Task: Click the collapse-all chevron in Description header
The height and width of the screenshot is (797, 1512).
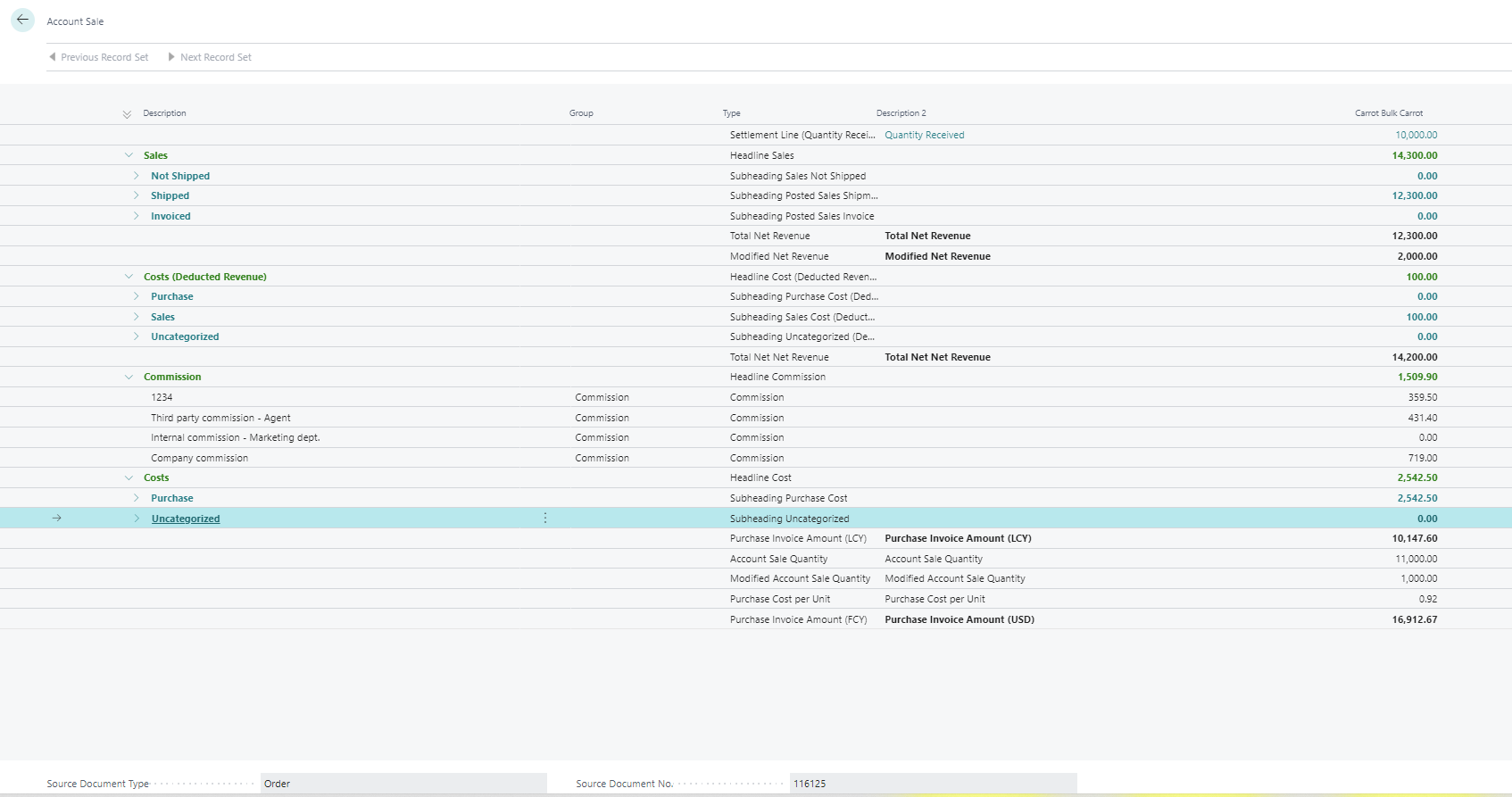Action: [127, 114]
